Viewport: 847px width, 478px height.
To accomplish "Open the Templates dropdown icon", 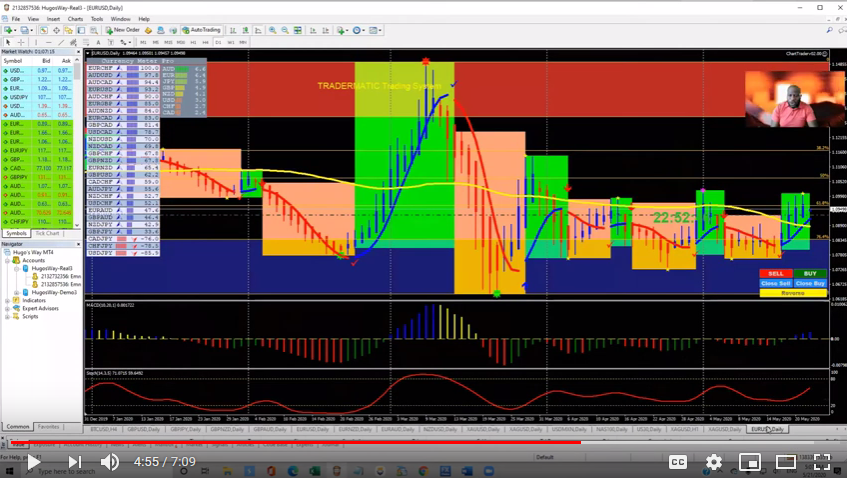I will coord(374,30).
